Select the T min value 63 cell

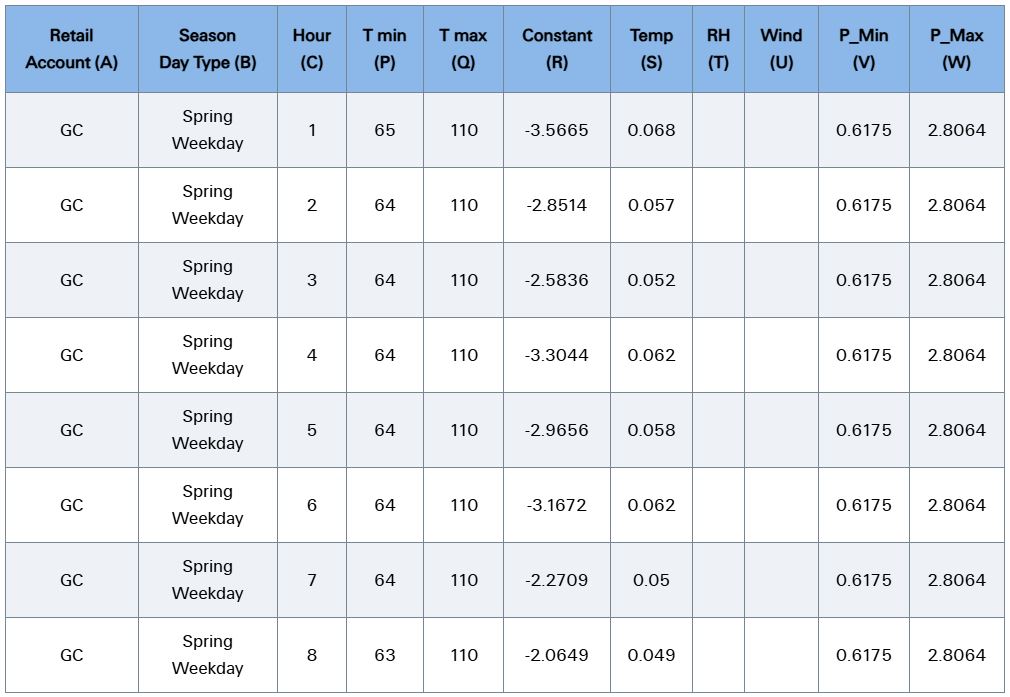(385, 655)
